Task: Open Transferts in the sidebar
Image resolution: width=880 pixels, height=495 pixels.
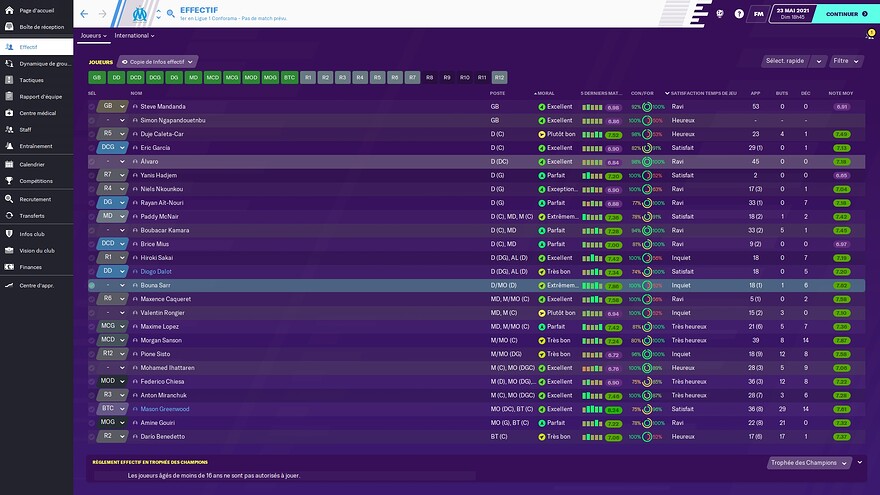Action: tap(32, 215)
